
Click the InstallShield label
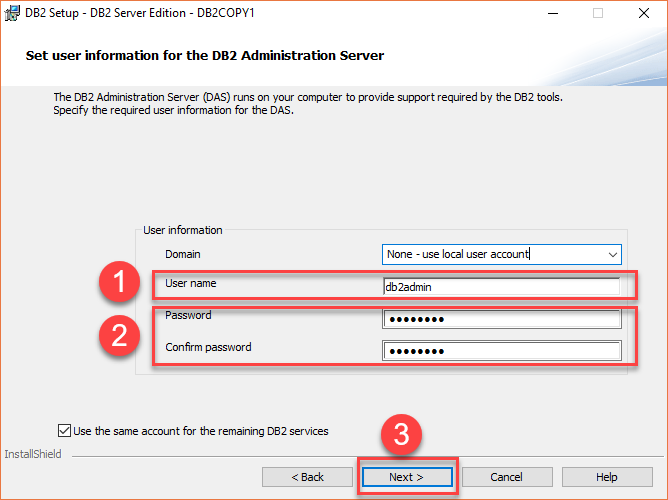[x=33, y=454]
